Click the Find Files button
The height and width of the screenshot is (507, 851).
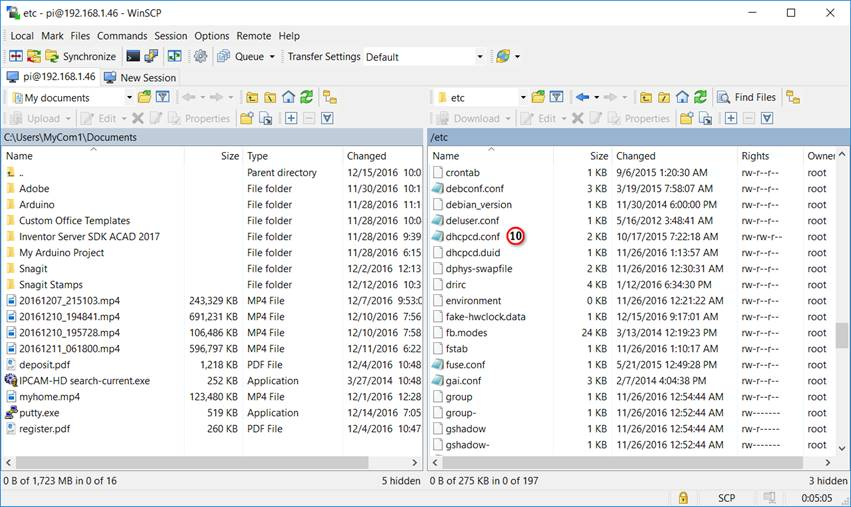747,97
